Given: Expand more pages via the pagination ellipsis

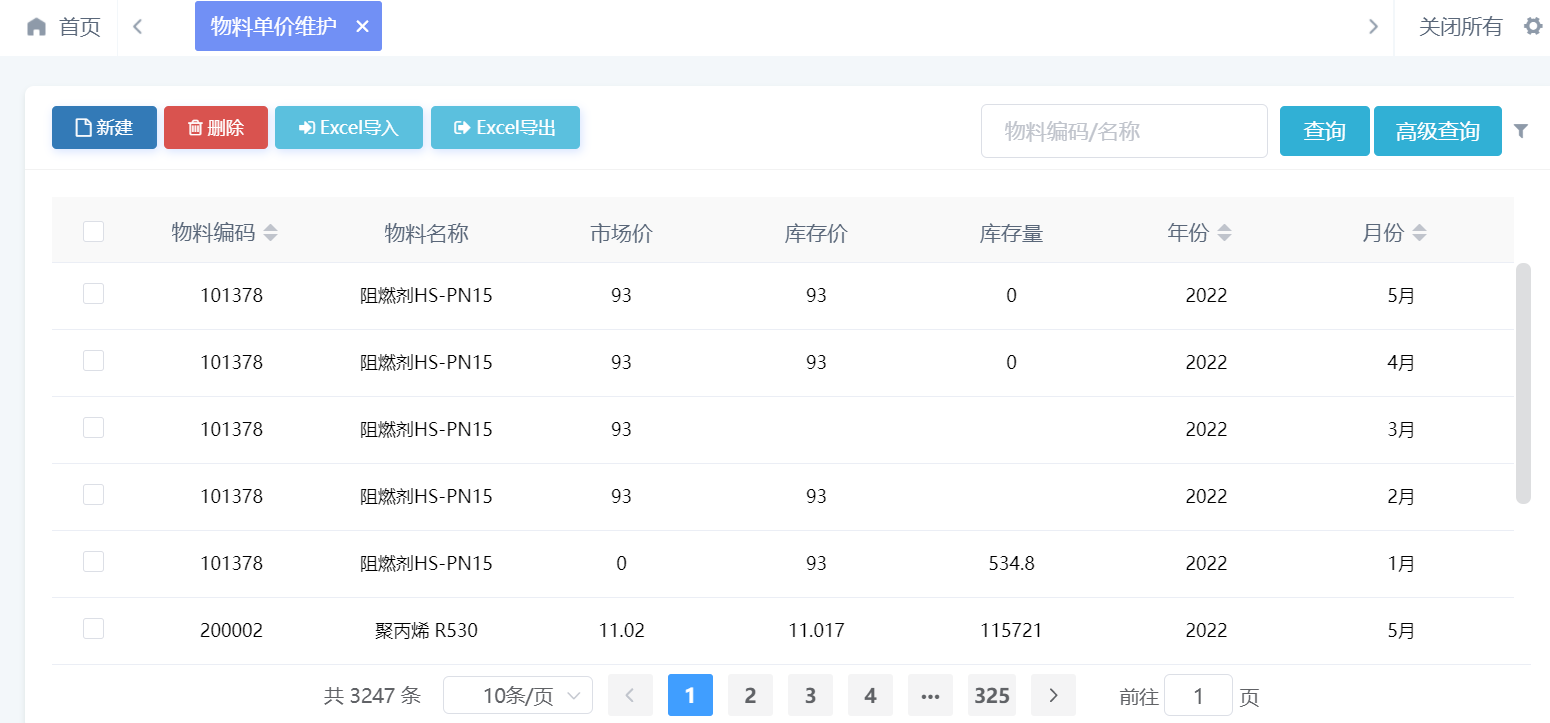Looking at the screenshot, I should pos(930,695).
